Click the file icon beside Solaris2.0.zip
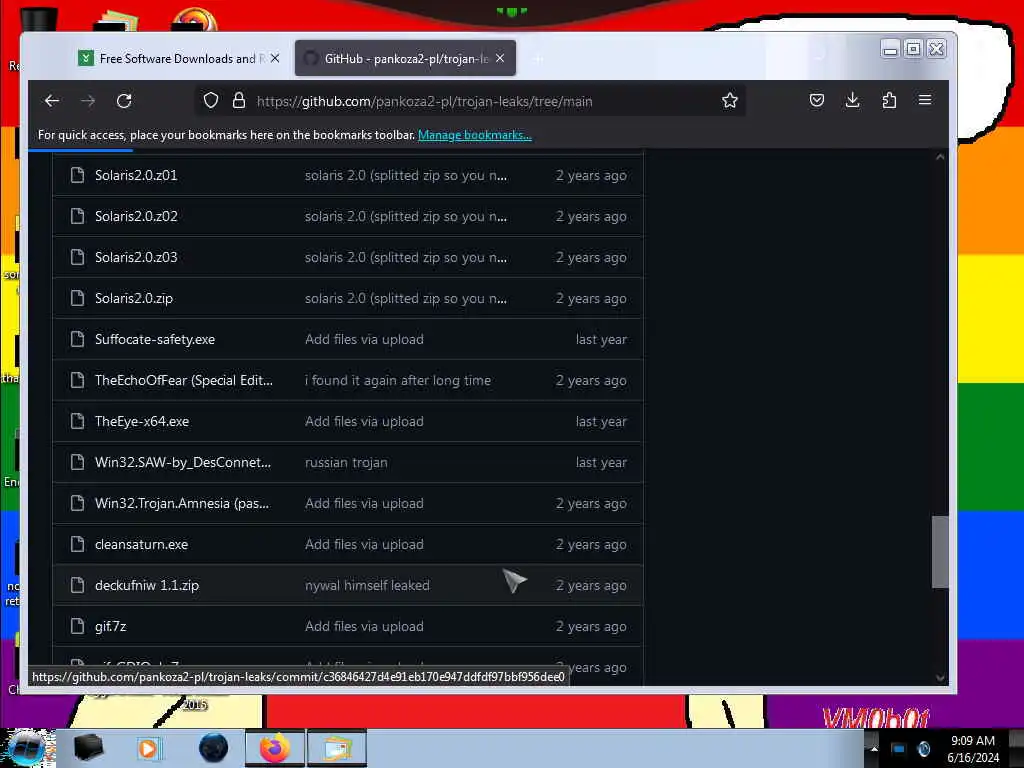The image size is (1024, 768). [x=77, y=298]
